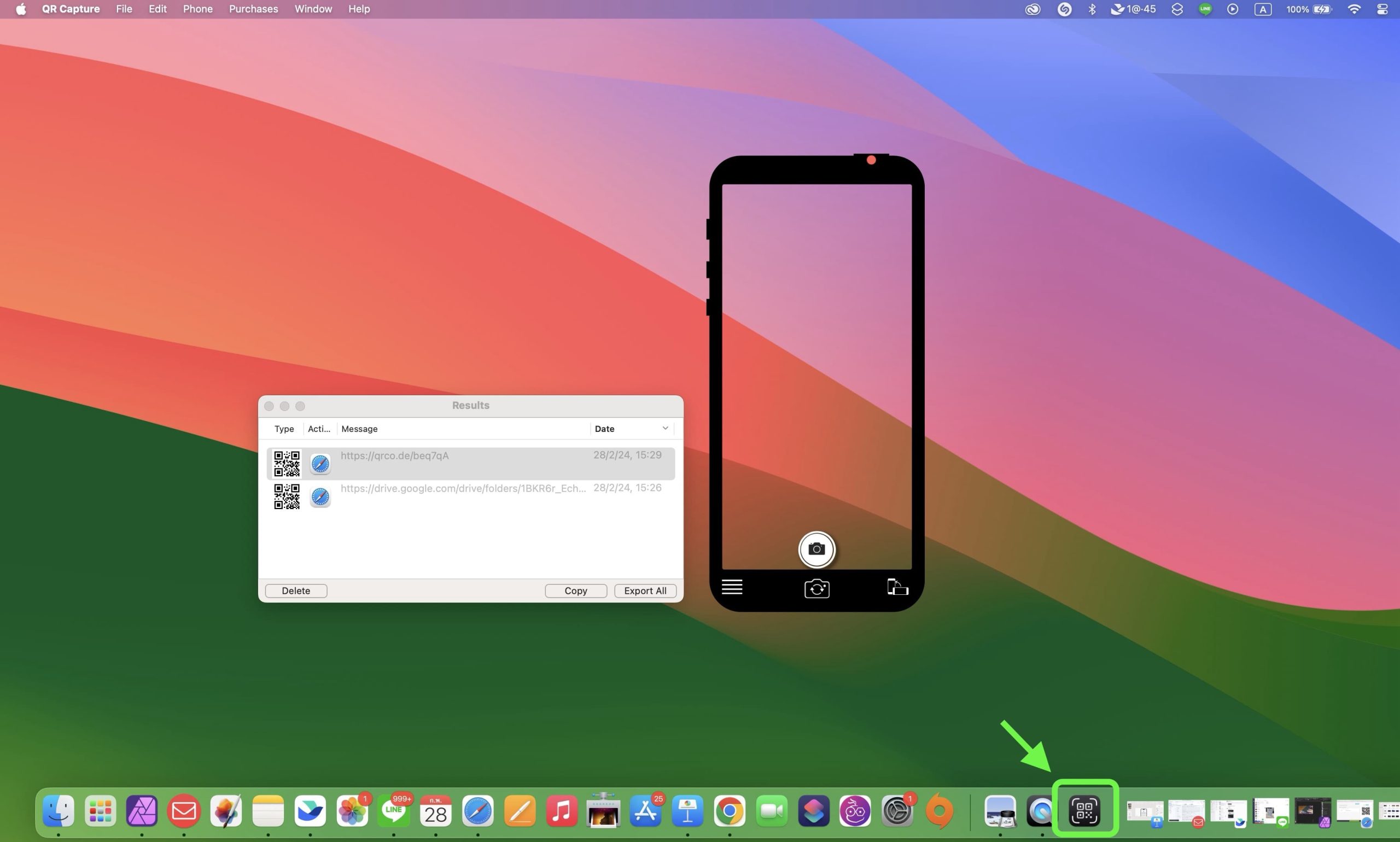
Task: Open Control Center from the menu bar
Action: [1382, 9]
